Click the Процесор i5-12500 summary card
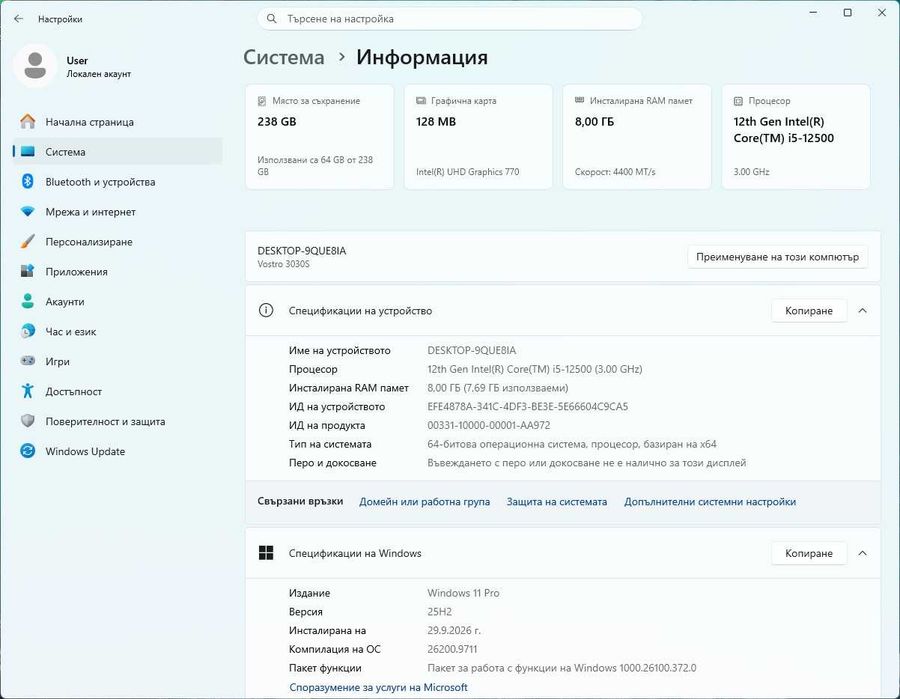This screenshot has height=699, width=900. [x=796, y=137]
